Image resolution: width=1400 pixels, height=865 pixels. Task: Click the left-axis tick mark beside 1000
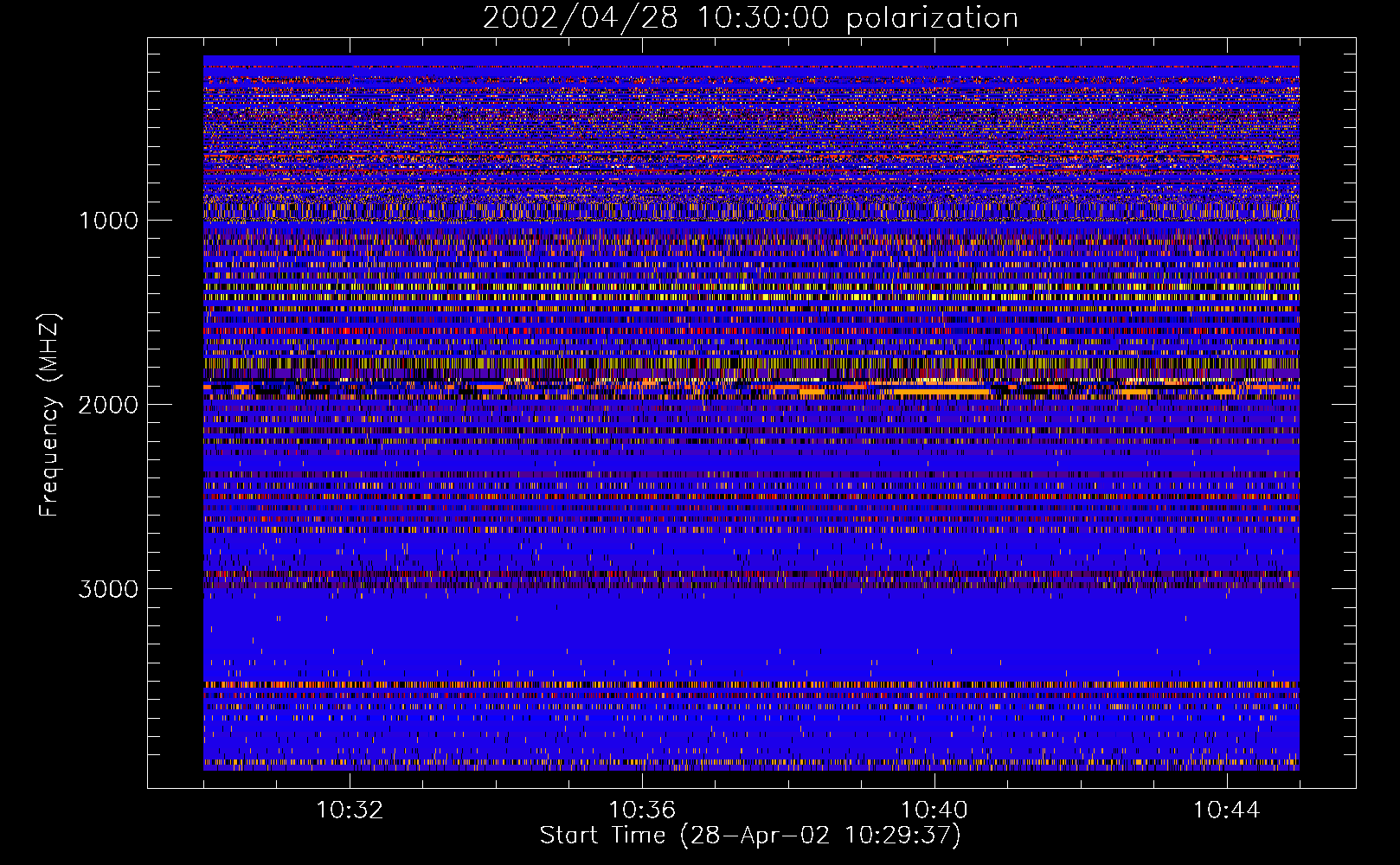click(x=159, y=220)
